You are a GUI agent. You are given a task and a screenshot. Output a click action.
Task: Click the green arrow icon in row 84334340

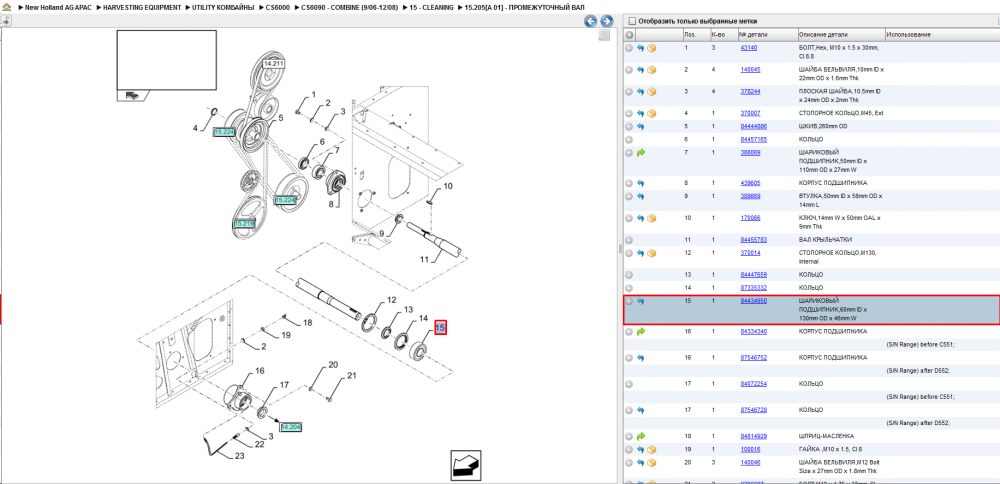(x=640, y=332)
